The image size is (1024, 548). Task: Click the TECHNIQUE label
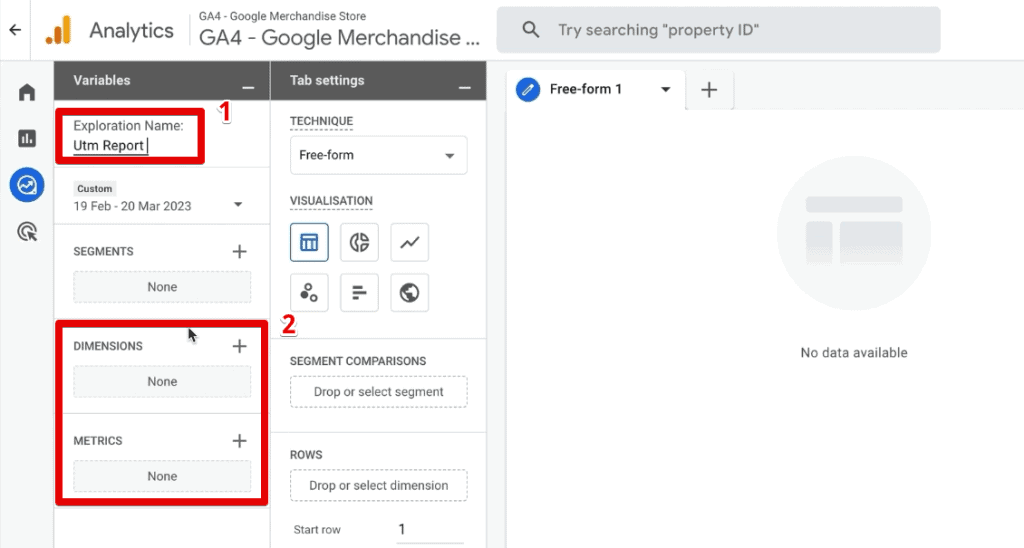321,121
